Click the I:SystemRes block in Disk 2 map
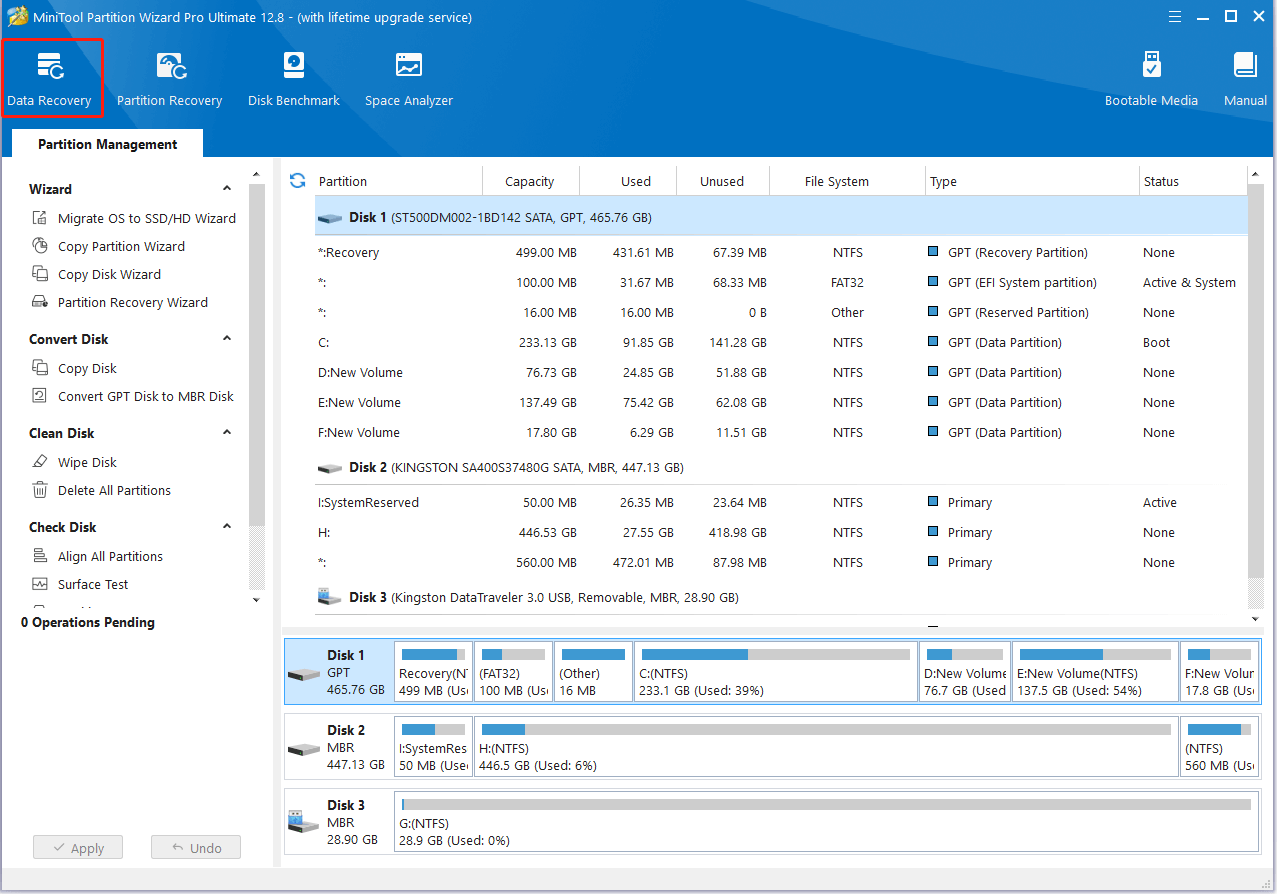1277x894 pixels. [433, 747]
